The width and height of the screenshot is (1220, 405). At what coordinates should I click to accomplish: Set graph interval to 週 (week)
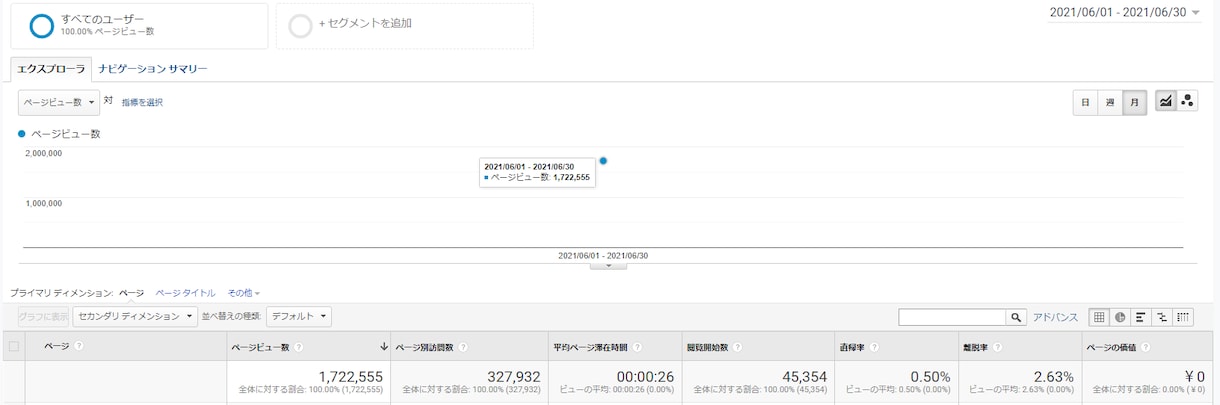1109,102
